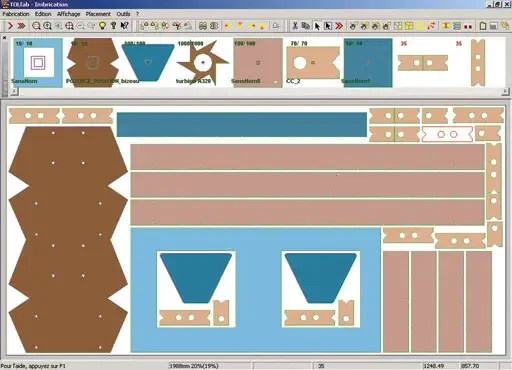
Task: Open the Outils menu
Action: click(x=123, y=14)
